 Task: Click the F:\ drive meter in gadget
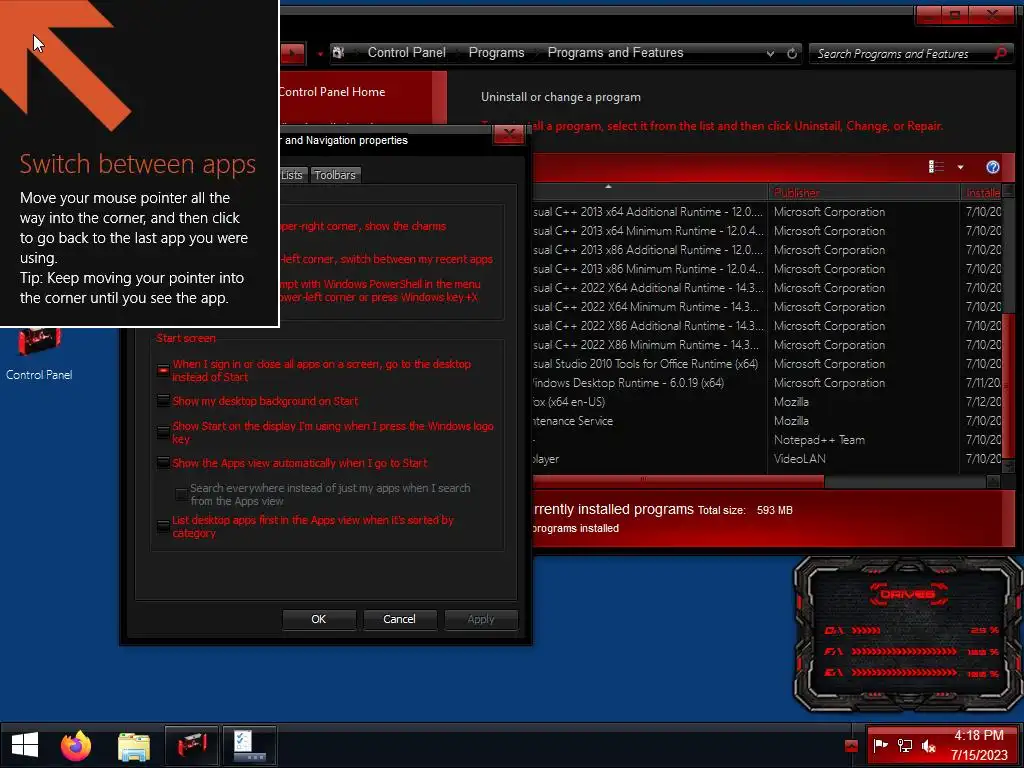pyautogui.click(x=911, y=652)
